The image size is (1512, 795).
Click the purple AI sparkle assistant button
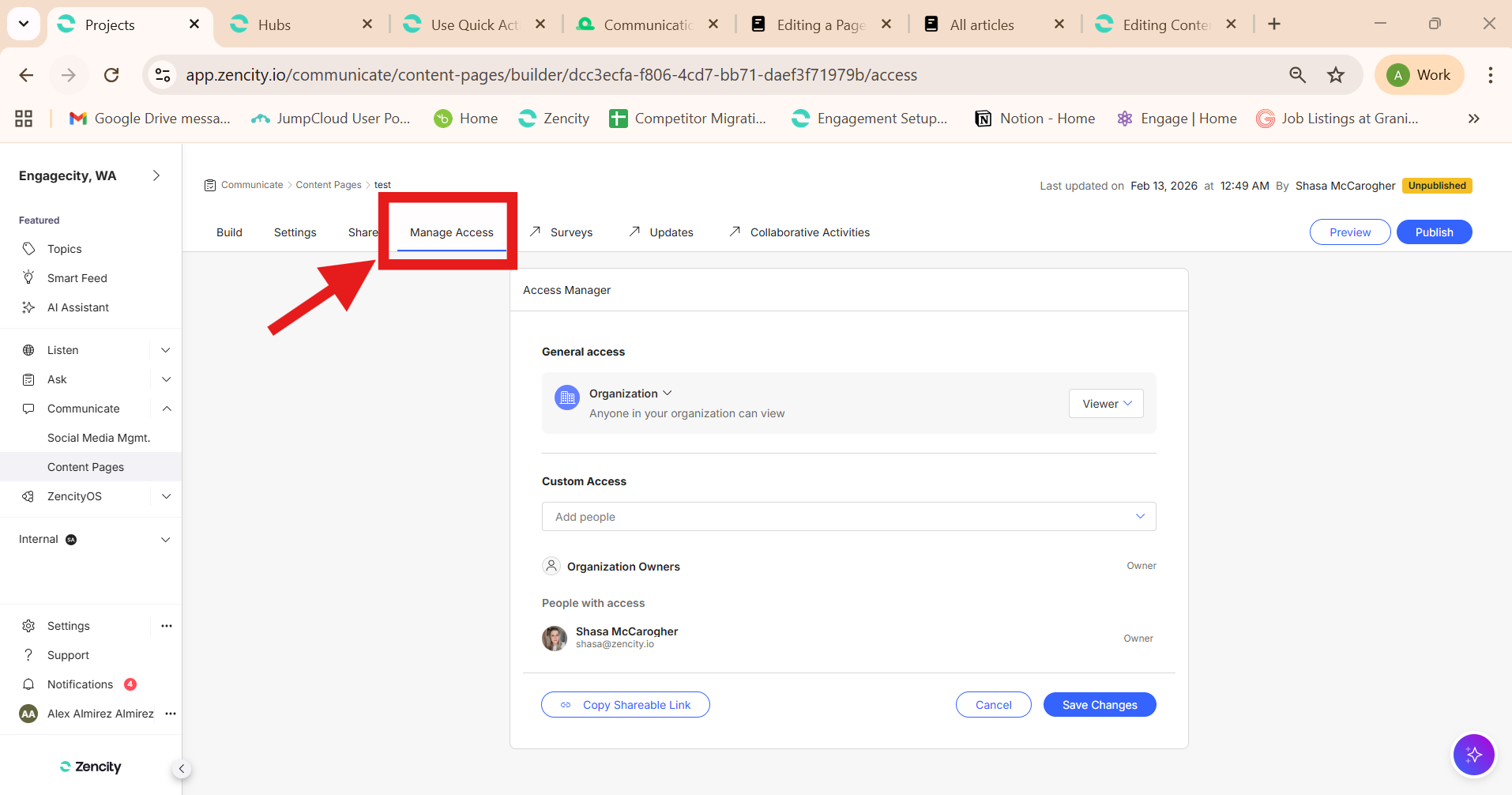pyautogui.click(x=1473, y=755)
